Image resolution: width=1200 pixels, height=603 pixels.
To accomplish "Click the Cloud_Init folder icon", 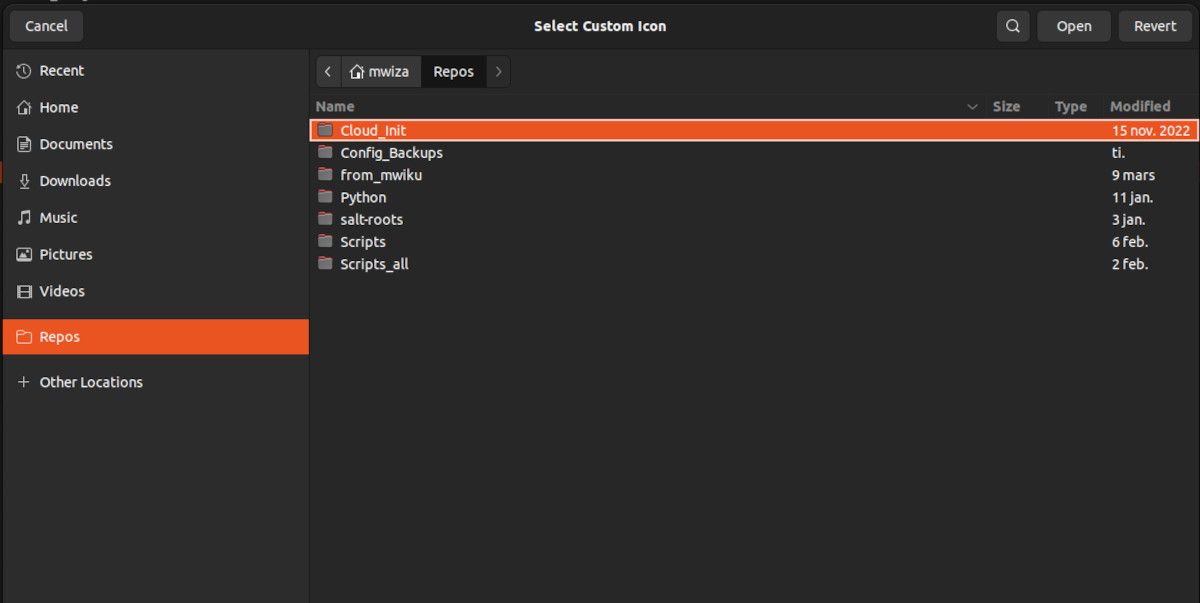I will [x=325, y=130].
